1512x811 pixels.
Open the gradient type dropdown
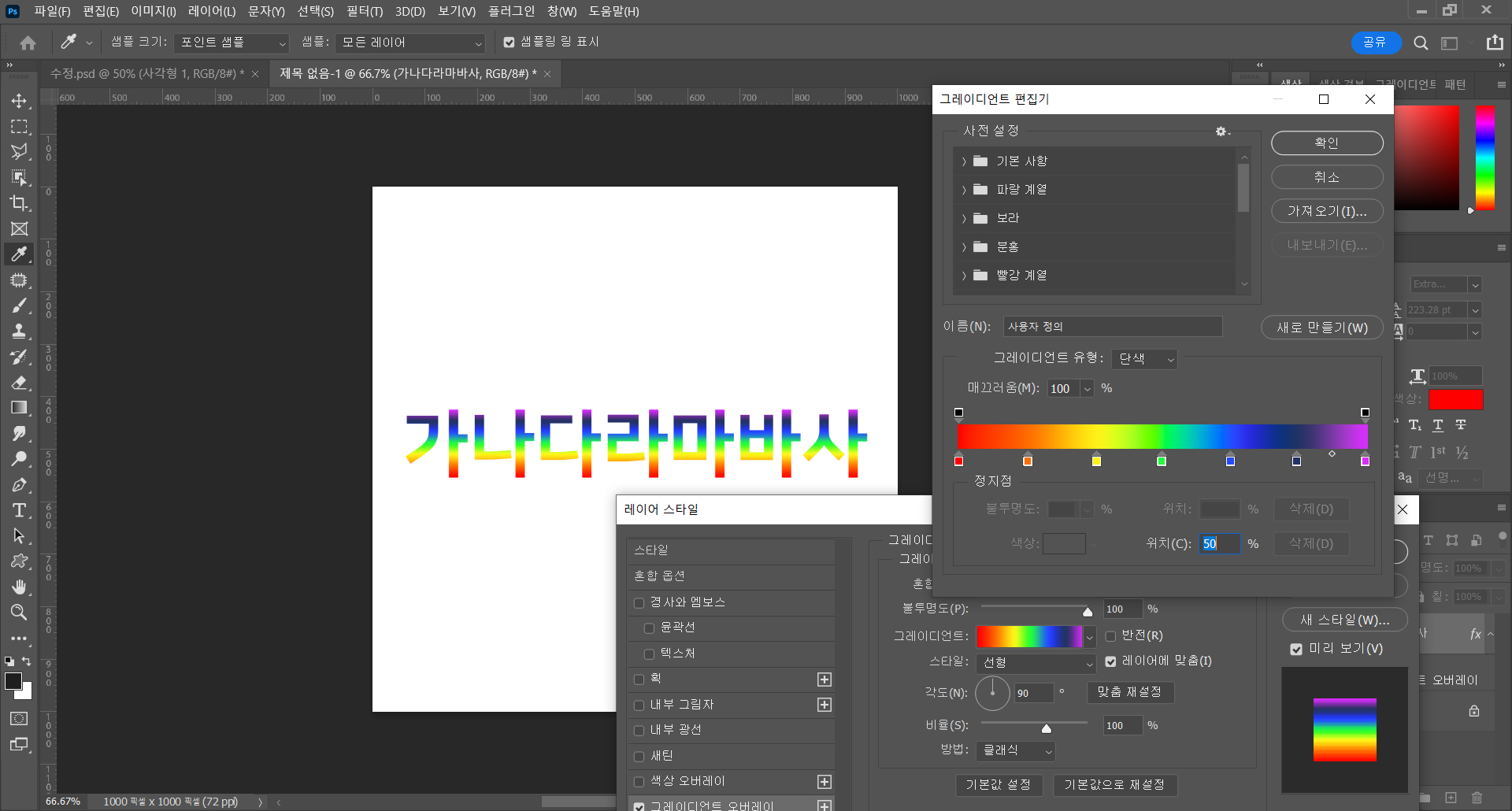tap(1145, 359)
